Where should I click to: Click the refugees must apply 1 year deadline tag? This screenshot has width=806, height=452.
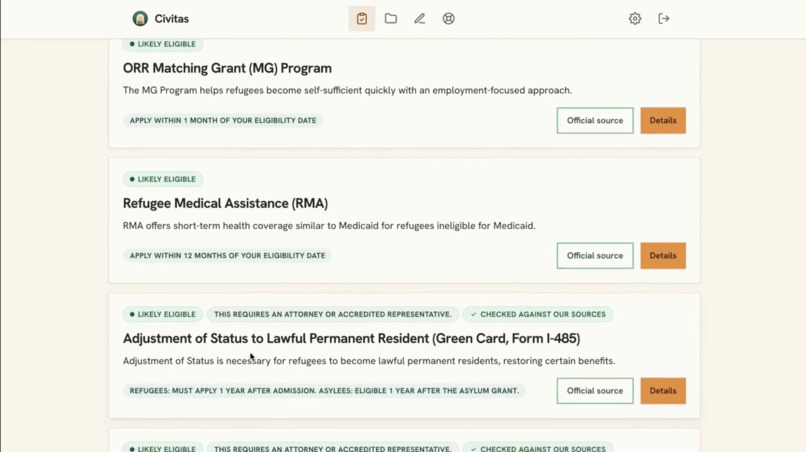click(x=324, y=391)
